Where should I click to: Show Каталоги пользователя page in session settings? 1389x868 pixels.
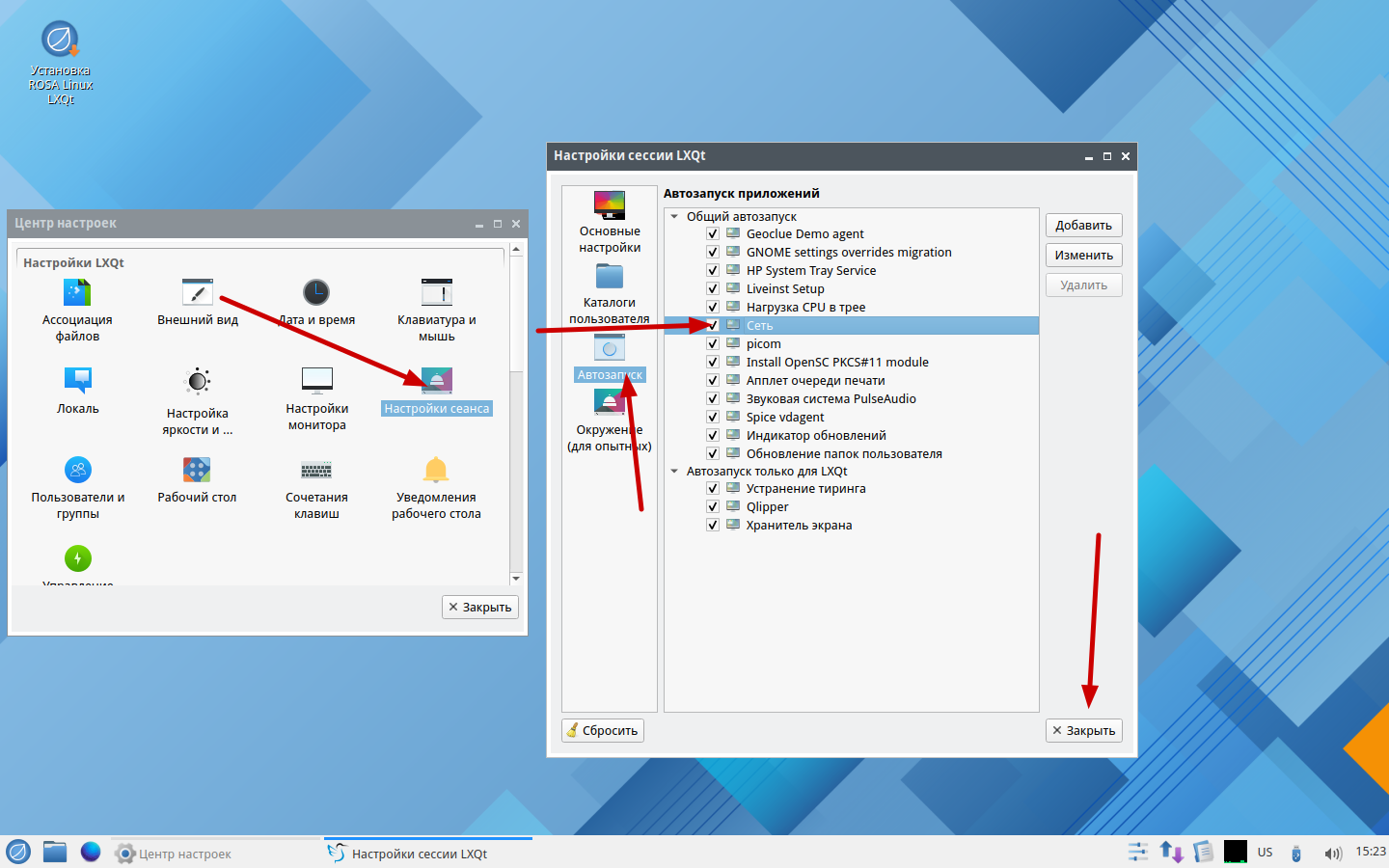click(610, 294)
